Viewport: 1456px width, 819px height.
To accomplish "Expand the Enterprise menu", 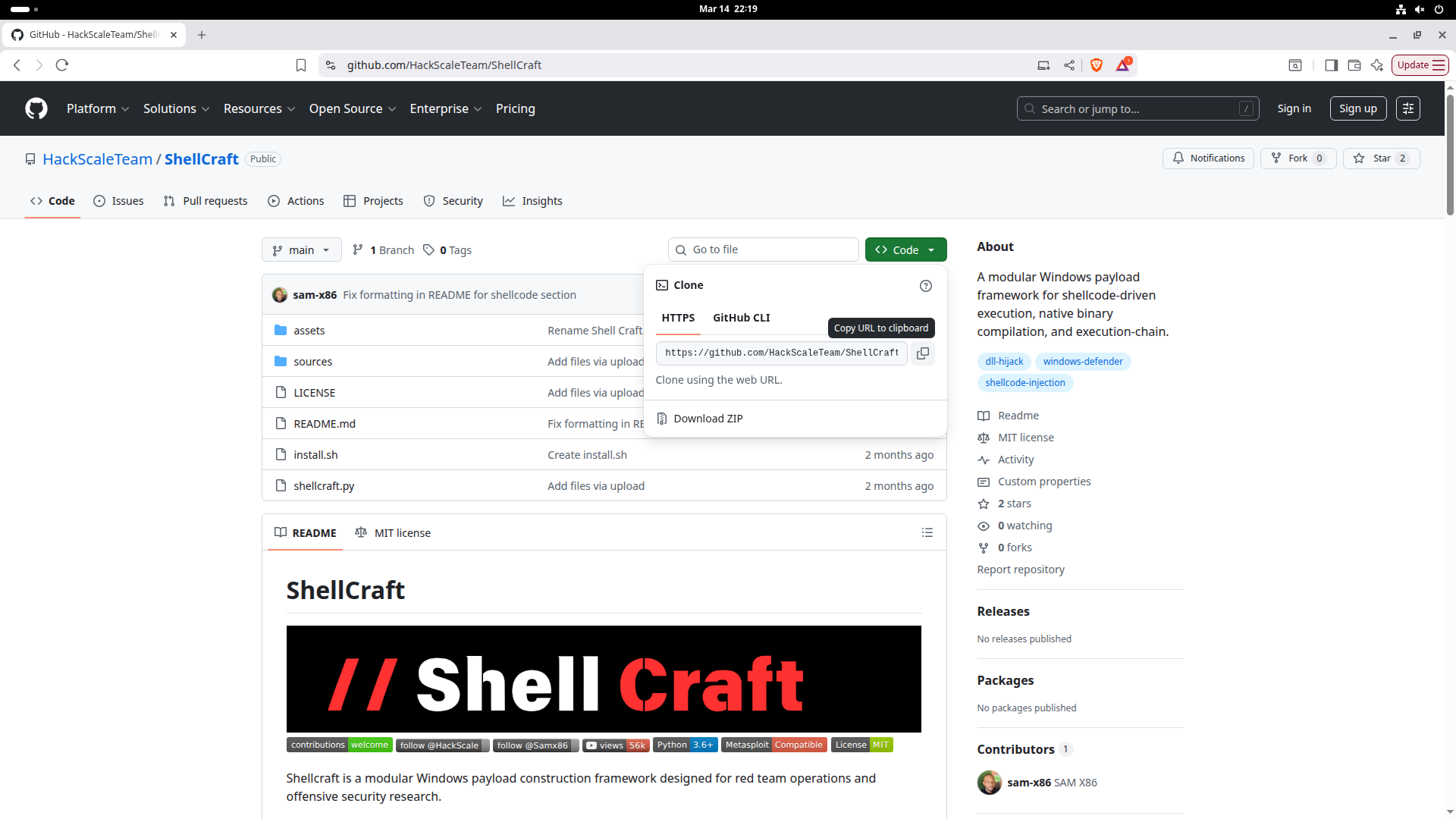I will coord(446,108).
